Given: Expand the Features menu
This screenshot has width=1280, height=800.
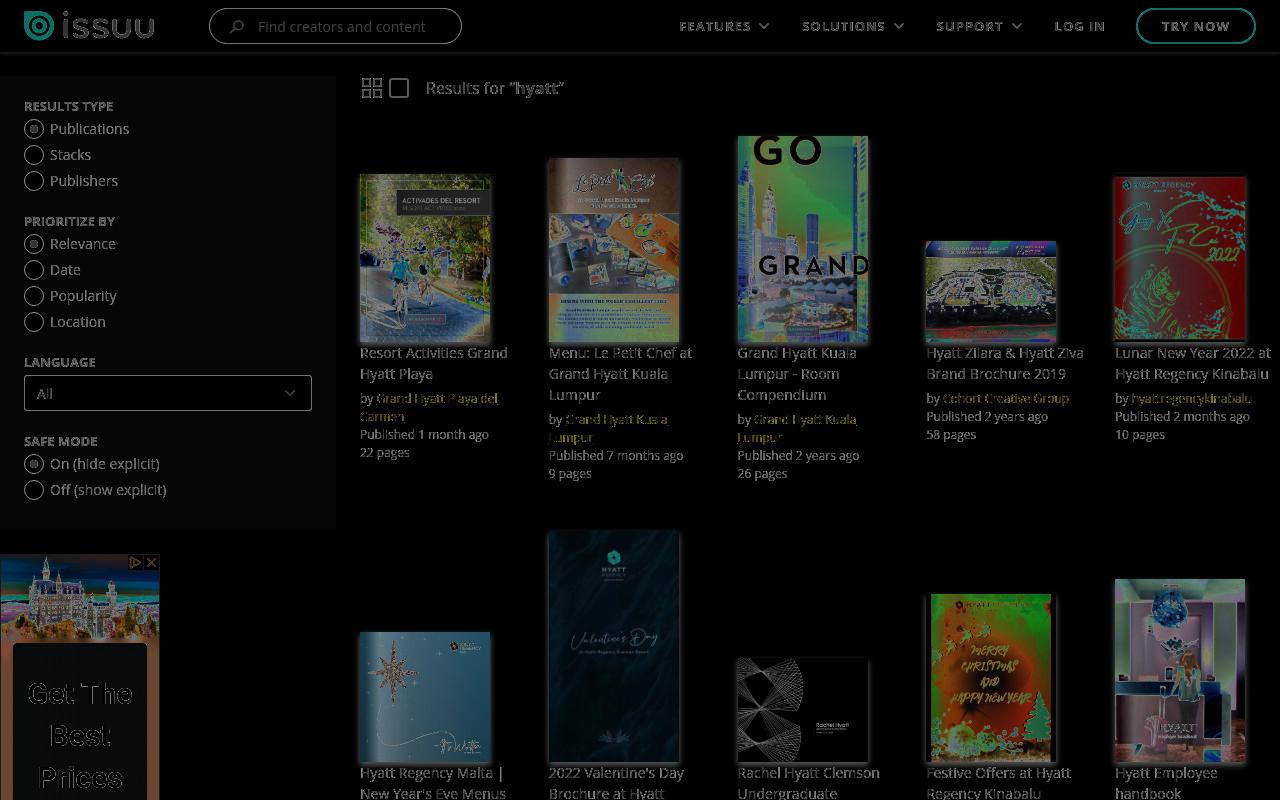Looking at the screenshot, I should pos(724,26).
